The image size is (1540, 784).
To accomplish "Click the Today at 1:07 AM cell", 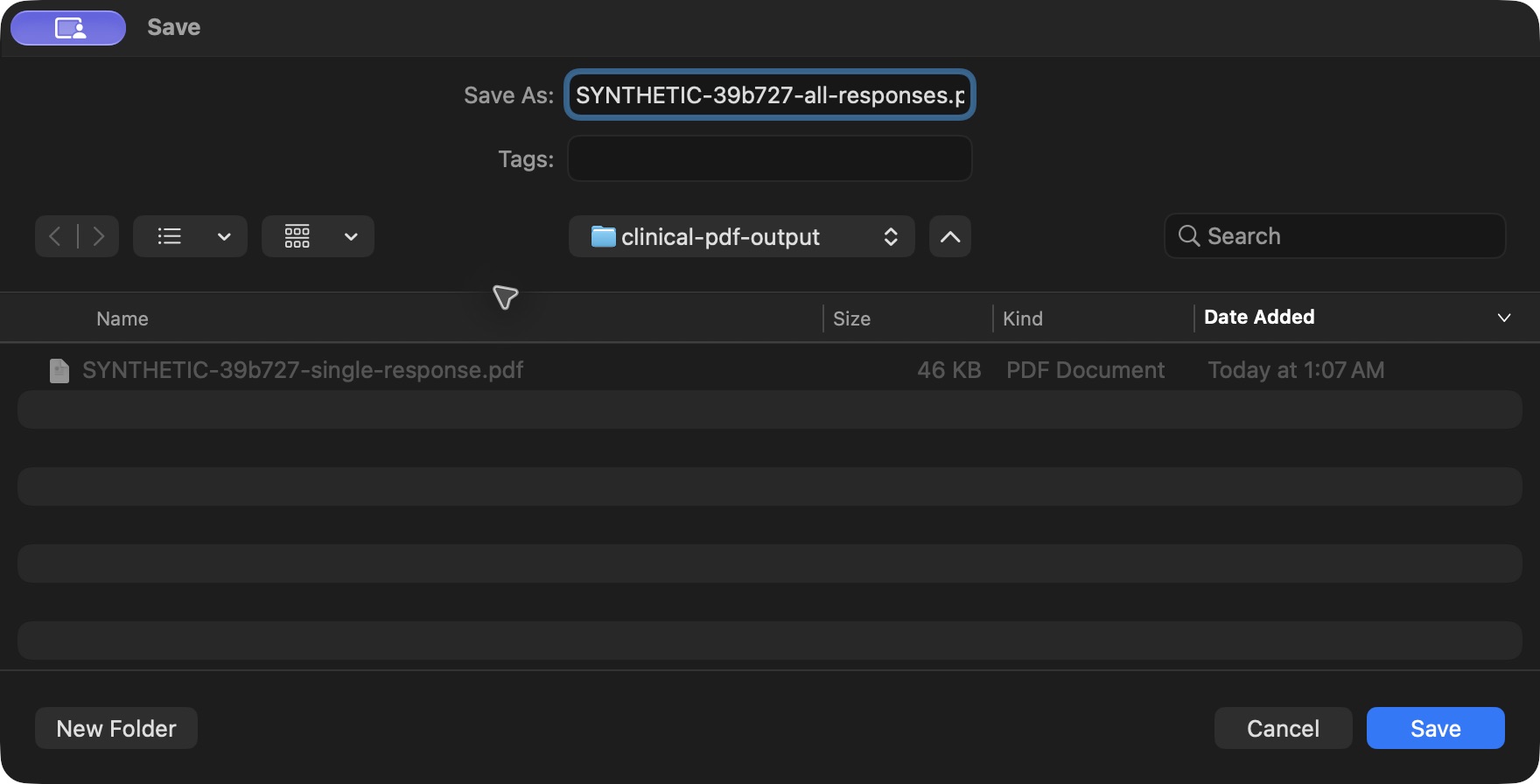I will pyautogui.click(x=1296, y=370).
